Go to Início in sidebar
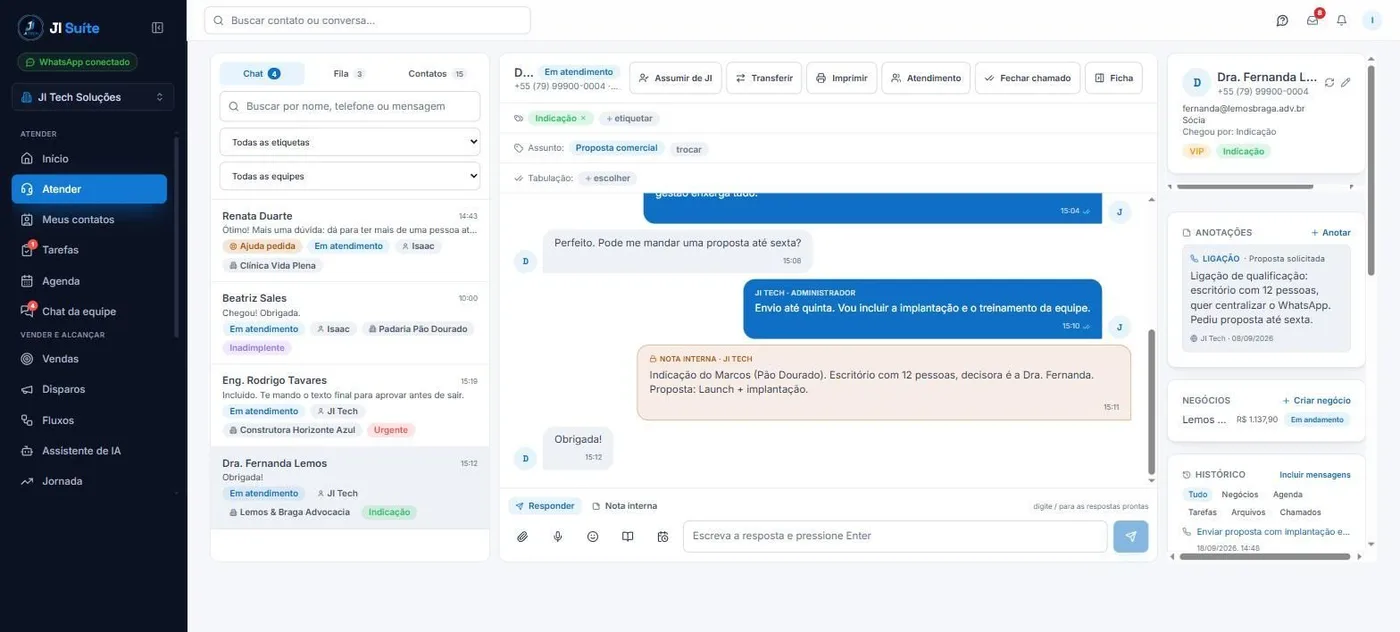Viewport: 1400px width, 632px height. click(x=89, y=158)
